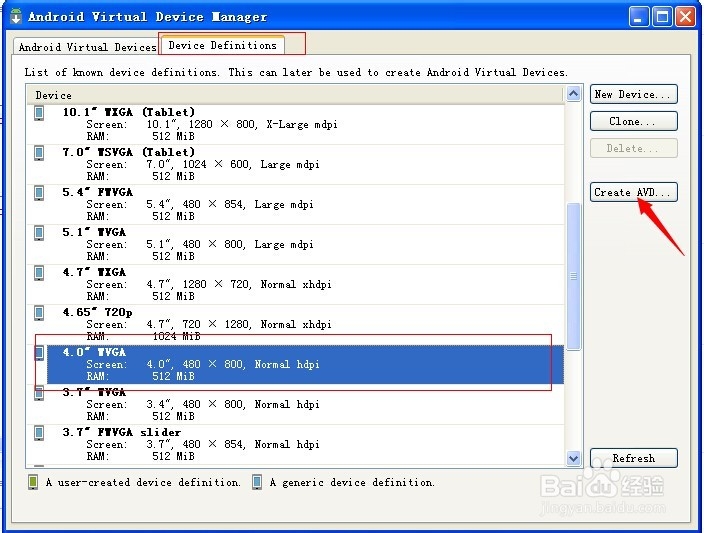Click the vertical scrollbar thumb

(x=573, y=276)
